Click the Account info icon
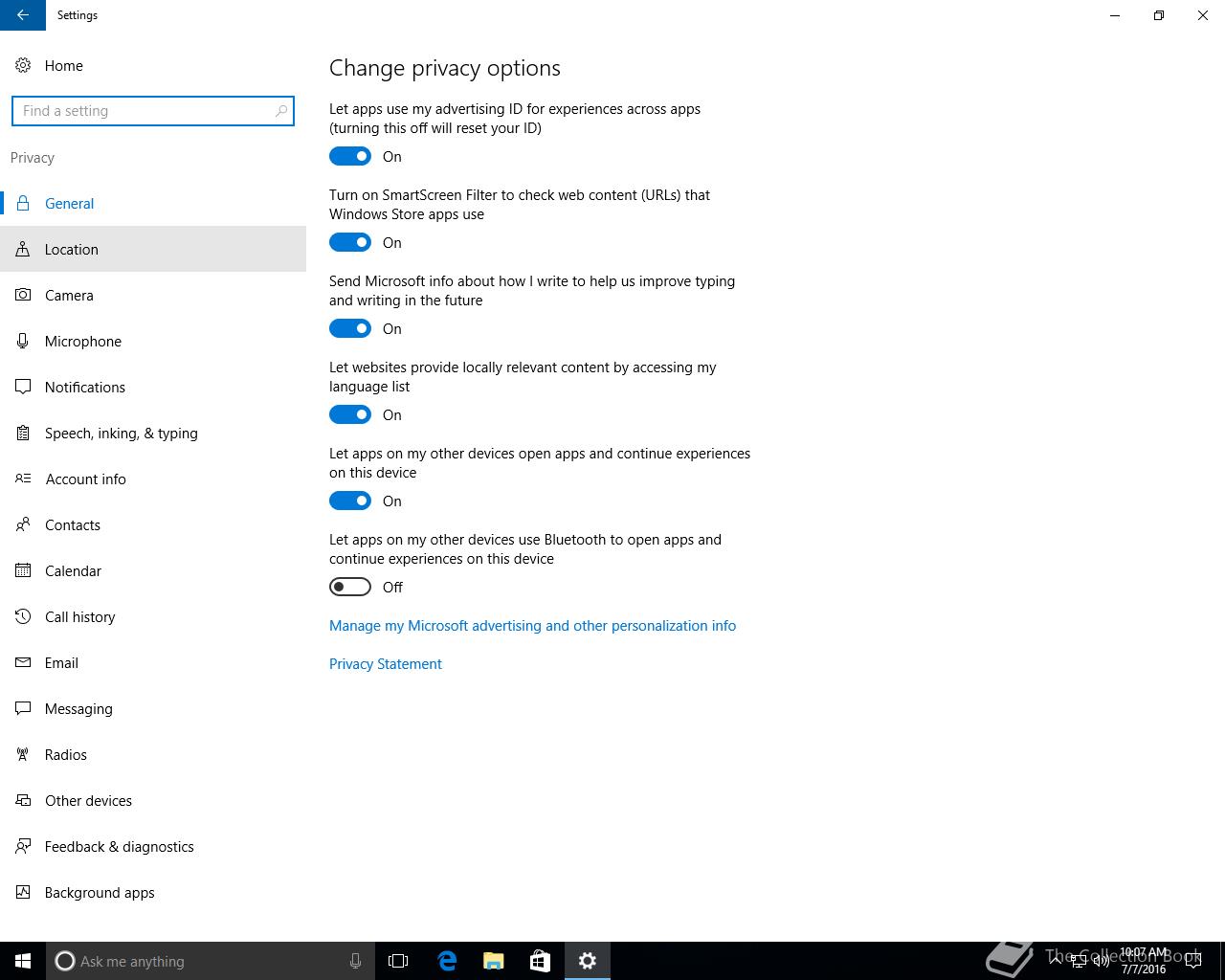The width and height of the screenshot is (1225, 980). 23,479
